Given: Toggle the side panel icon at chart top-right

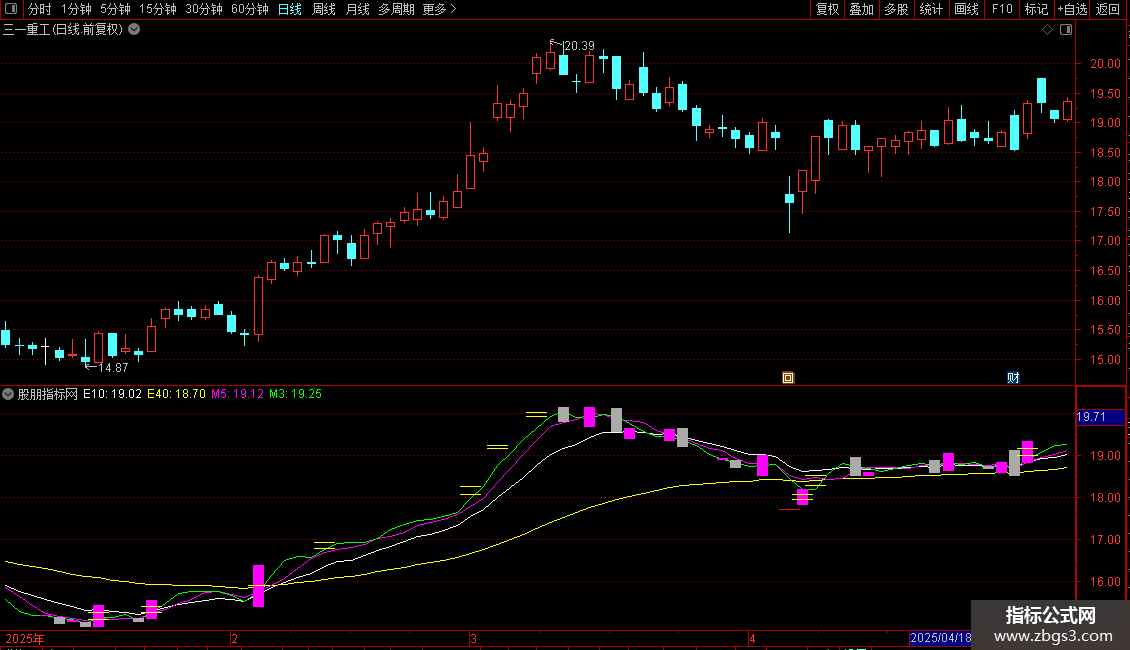Looking at the screenshot, I should point(1066,30).
